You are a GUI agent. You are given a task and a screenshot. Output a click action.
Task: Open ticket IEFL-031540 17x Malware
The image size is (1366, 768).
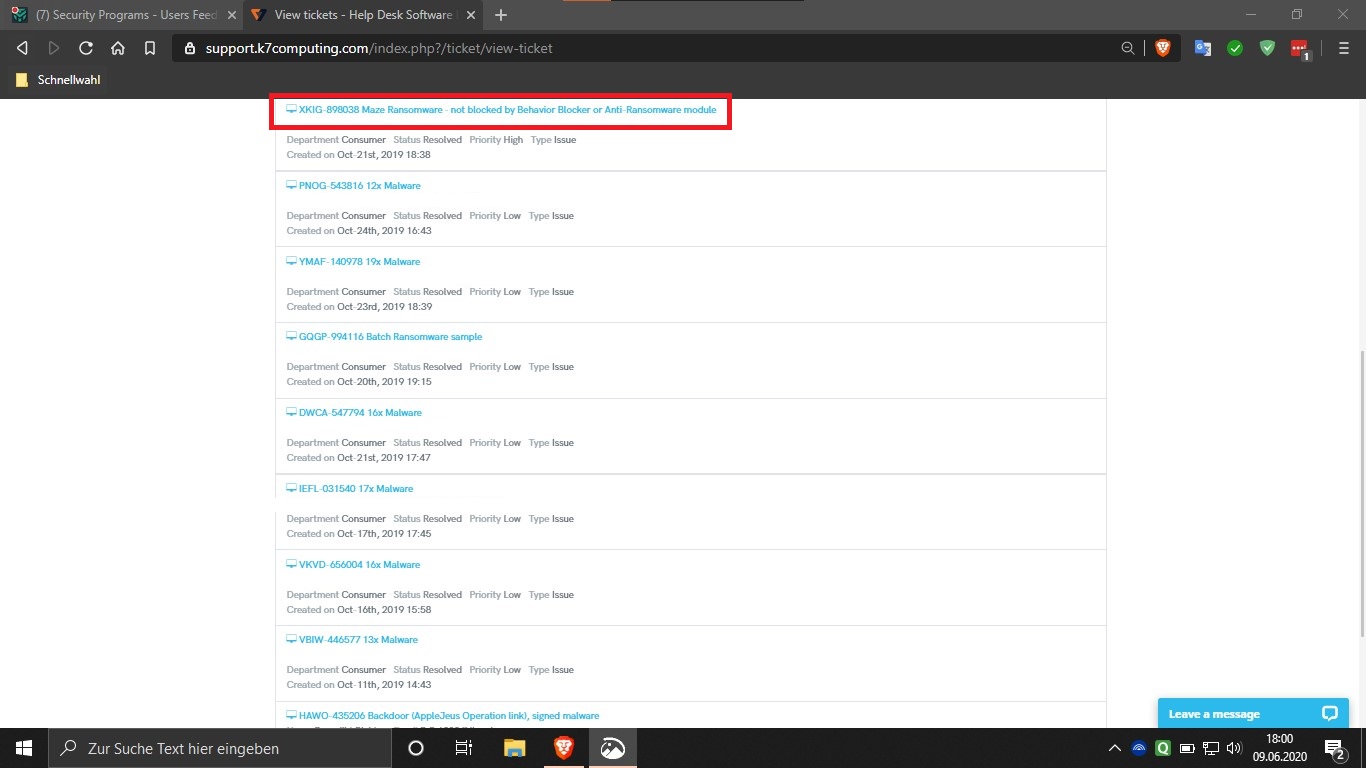(356, 489)
